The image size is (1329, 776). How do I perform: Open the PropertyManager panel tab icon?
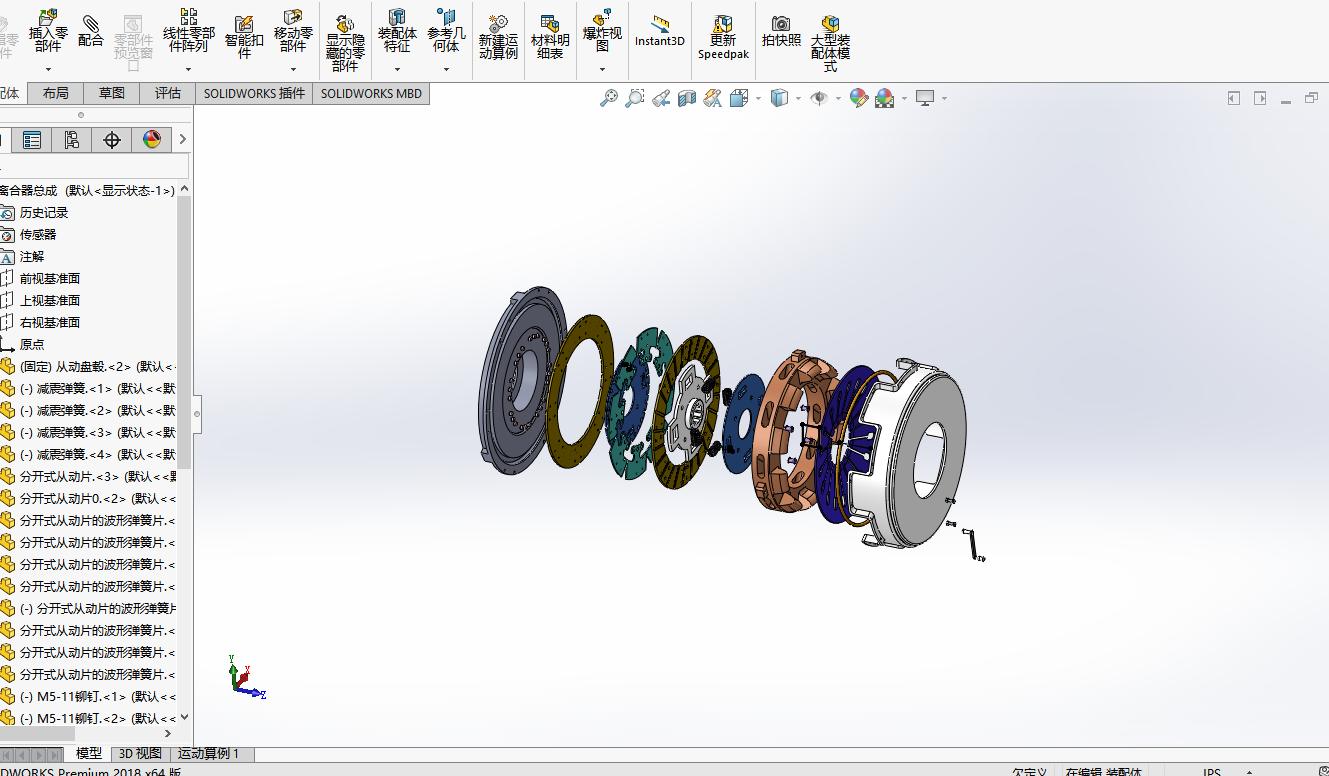[32, 140]
